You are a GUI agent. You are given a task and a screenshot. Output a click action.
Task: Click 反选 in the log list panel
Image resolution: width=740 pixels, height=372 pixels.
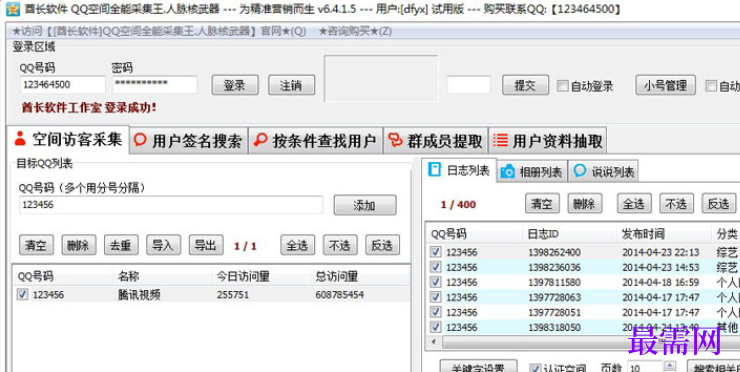click(x=719, y=203)
